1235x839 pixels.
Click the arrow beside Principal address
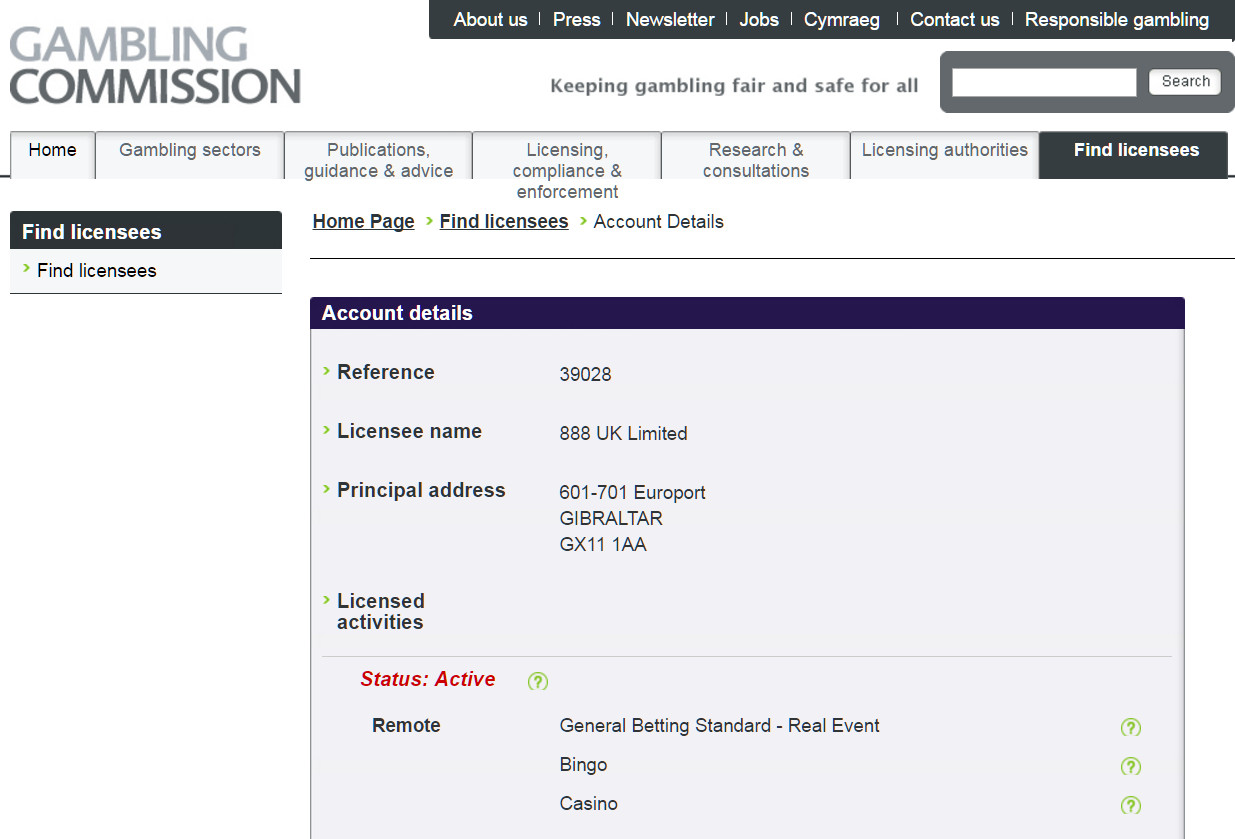click(327, 490)
